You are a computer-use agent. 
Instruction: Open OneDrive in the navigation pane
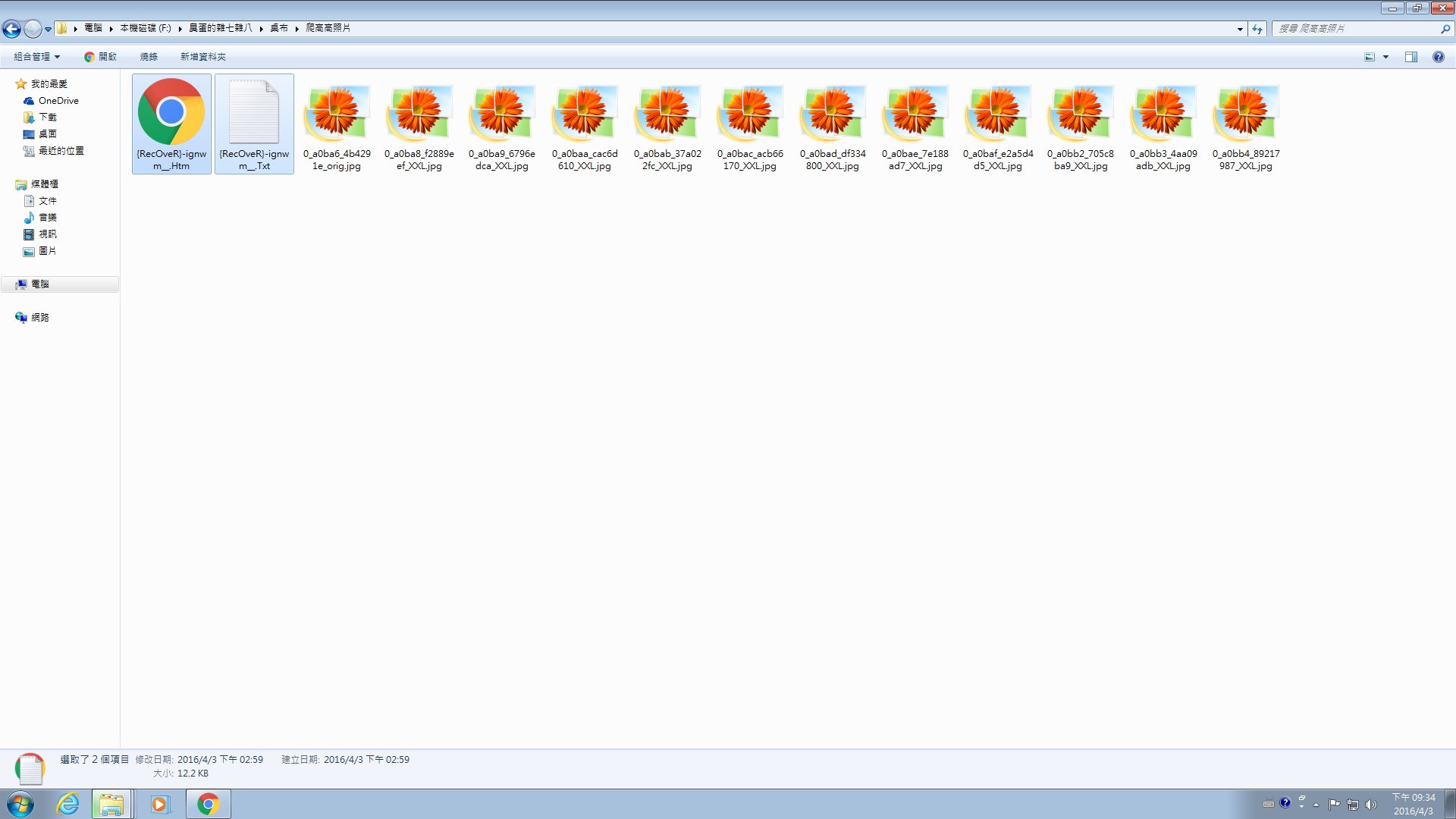(58, 101)
